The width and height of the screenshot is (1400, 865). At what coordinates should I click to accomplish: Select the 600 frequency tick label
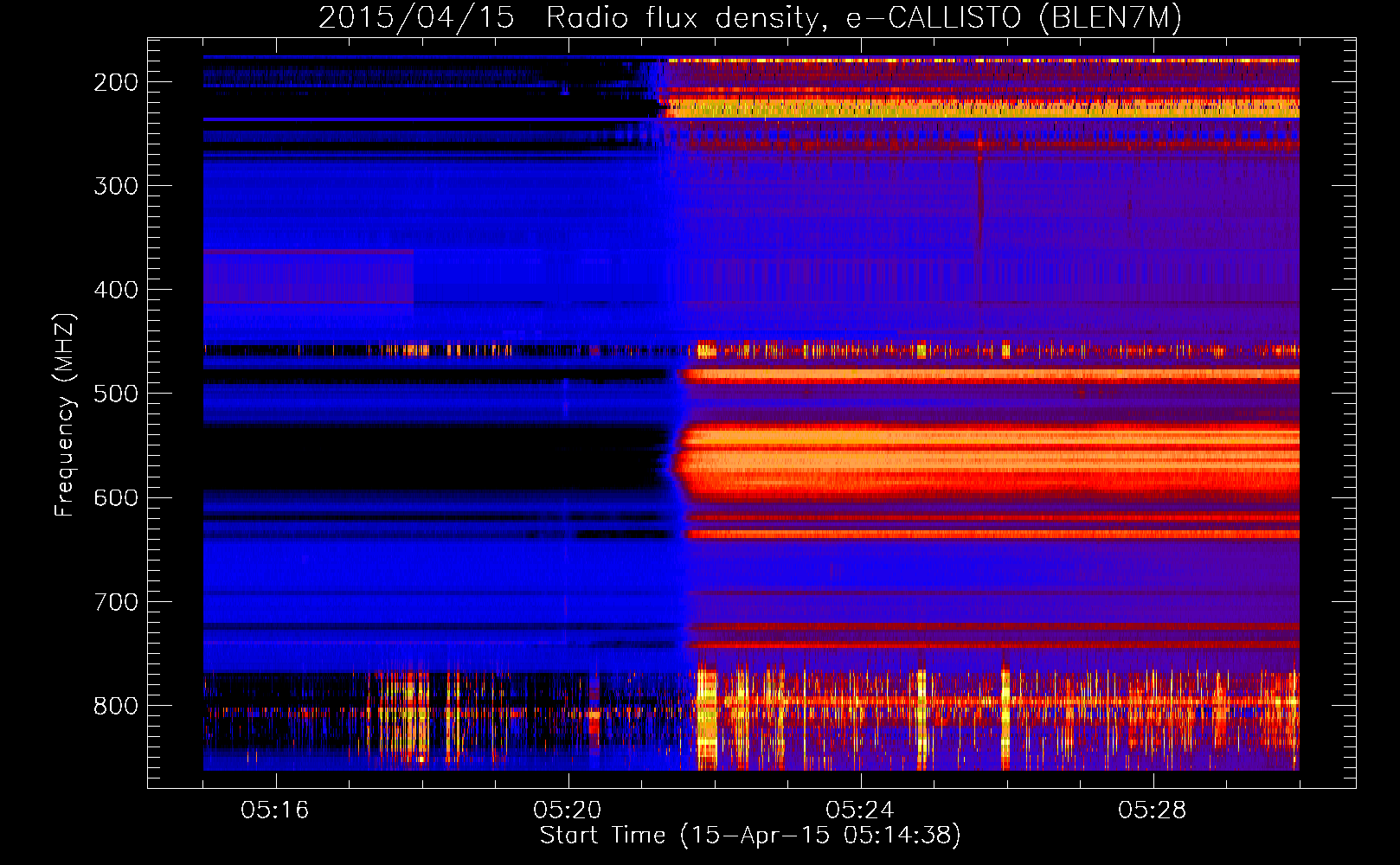click(x=115, y=497)
